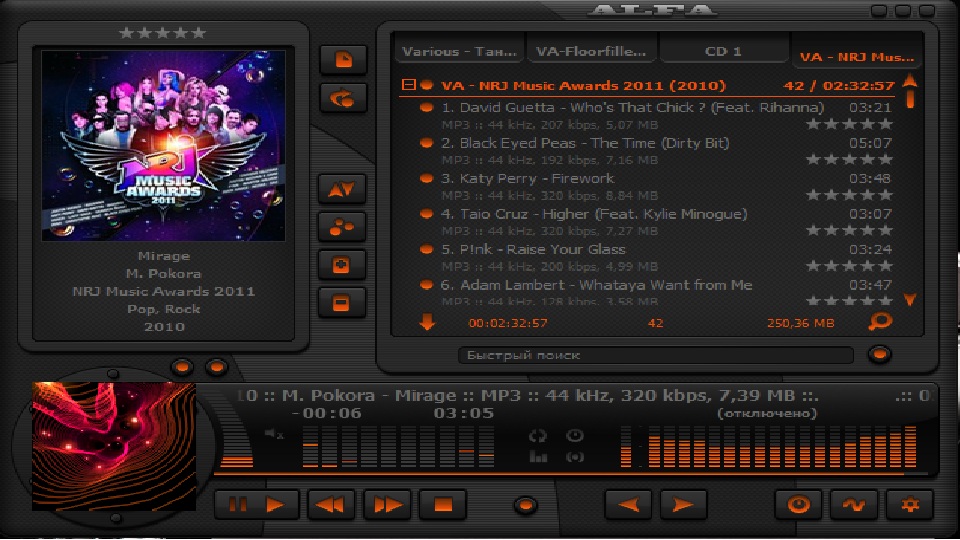Click the group header "42 / 02:32:57" text

pos(839,85)
